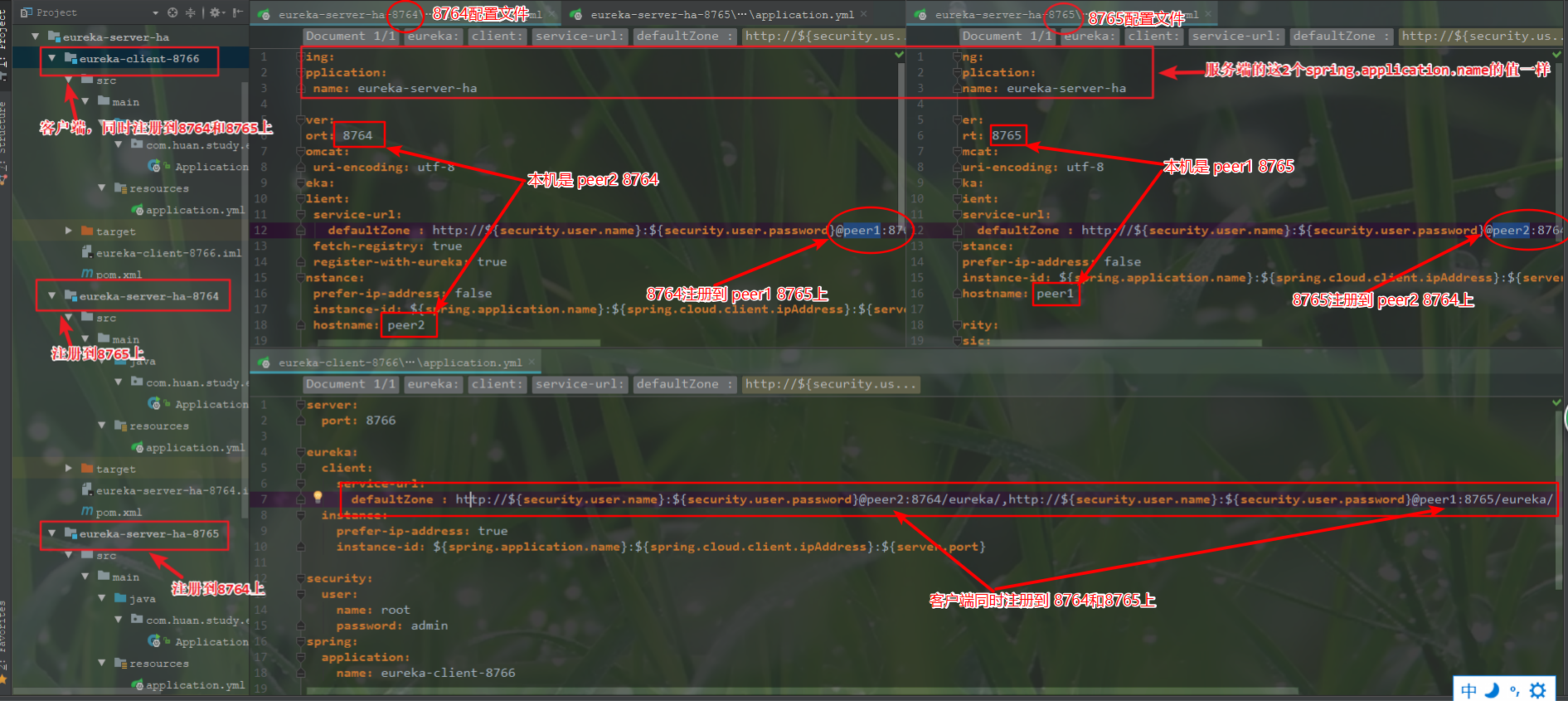Viewport: 1568px width, 701px height.
Task: Collapse the resources folder in eureka-client-8766
Action: coord(102,187)
